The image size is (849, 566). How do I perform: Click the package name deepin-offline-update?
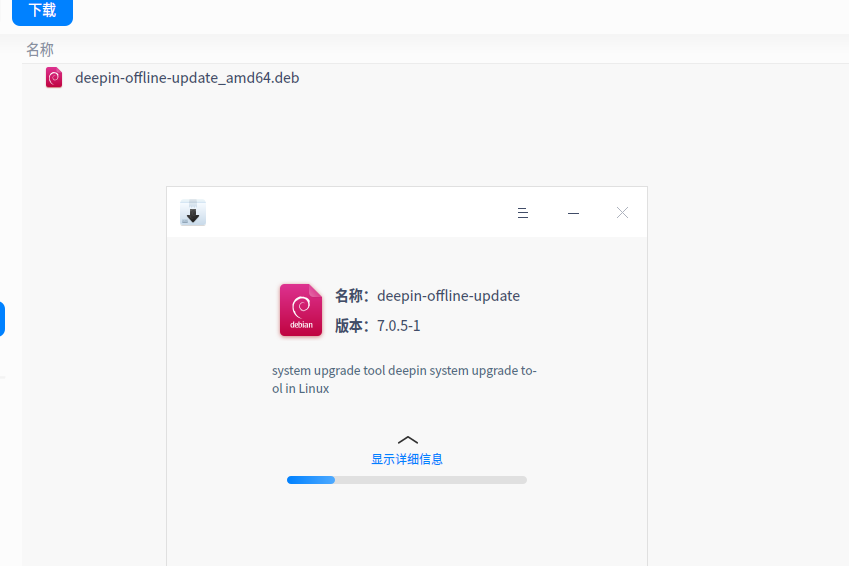(x=448, y=296)
